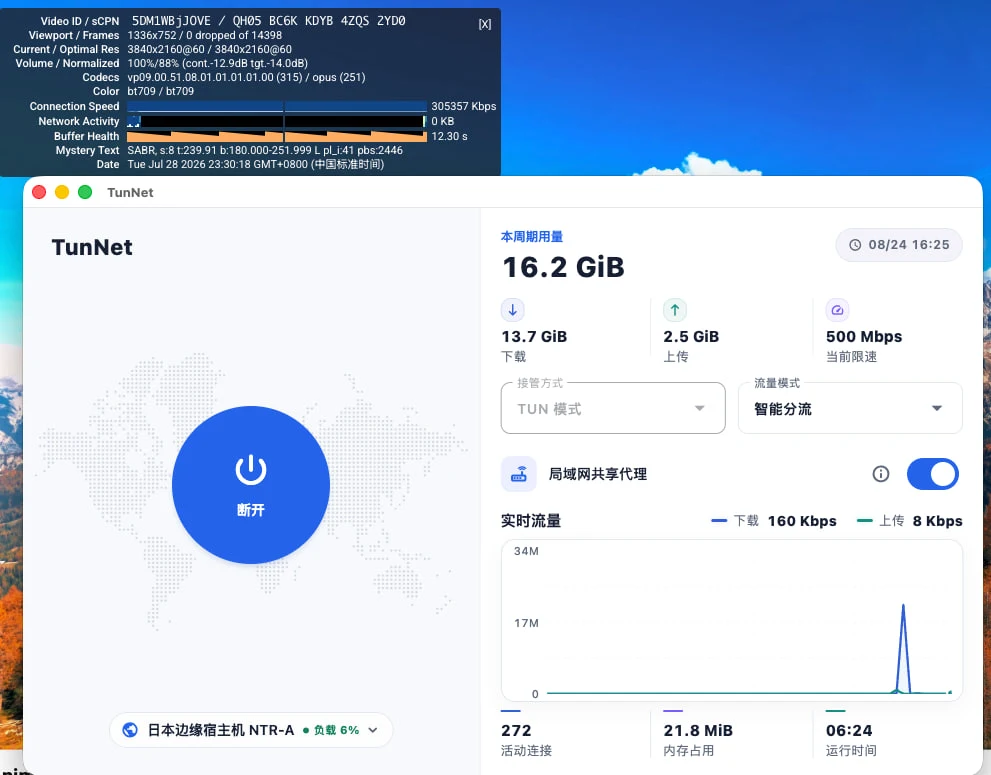Click the 下载 160 Kbps legend entry

[x=774, y=521]
